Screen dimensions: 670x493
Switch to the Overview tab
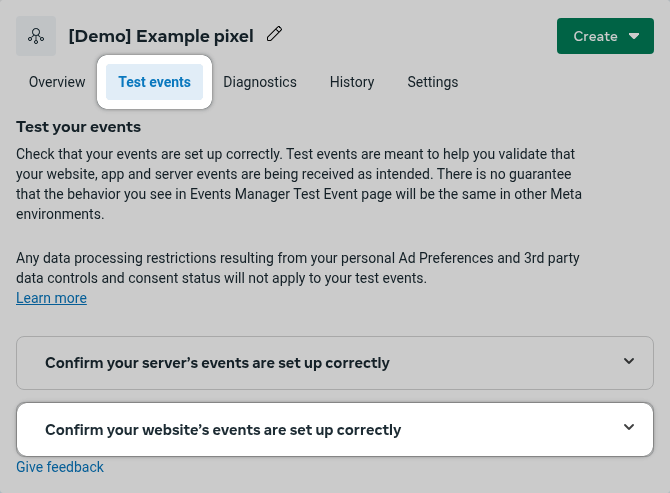pos(57,82)
